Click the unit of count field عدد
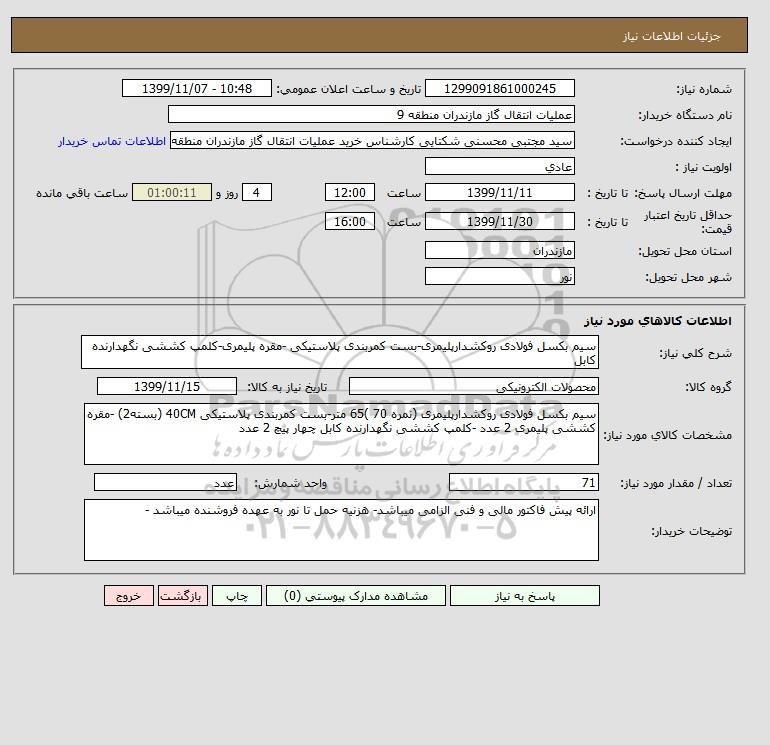The image size is (770, 745). (165, 482)
